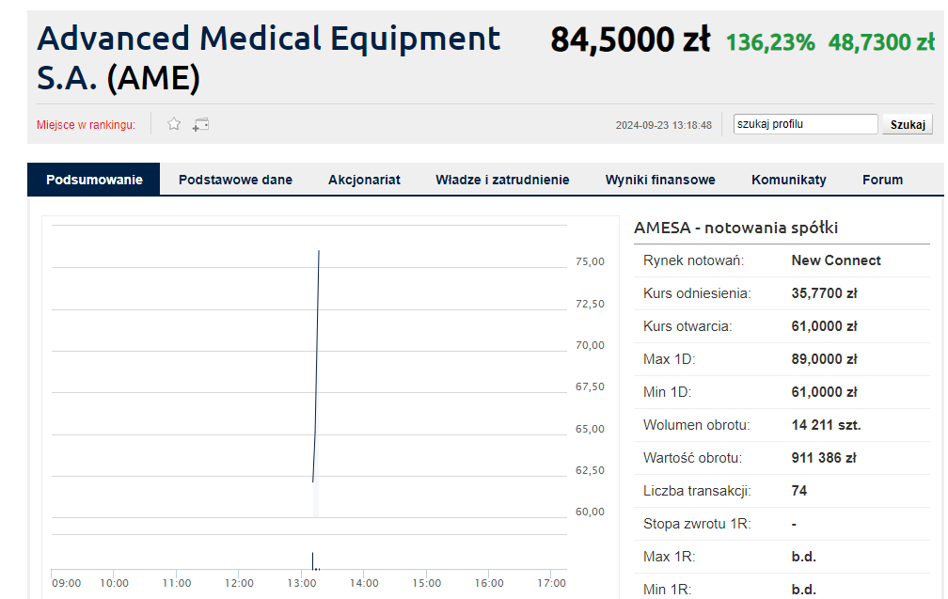
Task: Click Min 1D value 61,0000 zł
Action: click(825, 392)
